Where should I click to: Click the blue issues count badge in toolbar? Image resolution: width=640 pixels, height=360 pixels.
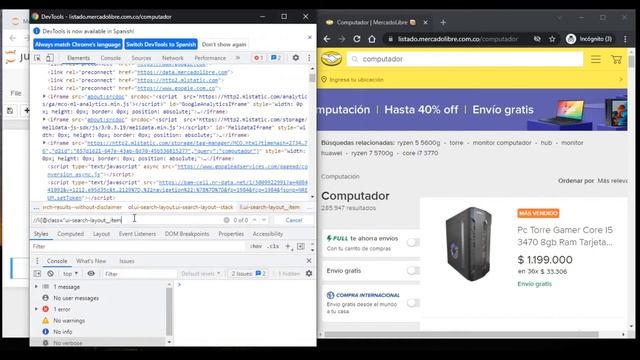pos(276,58)
